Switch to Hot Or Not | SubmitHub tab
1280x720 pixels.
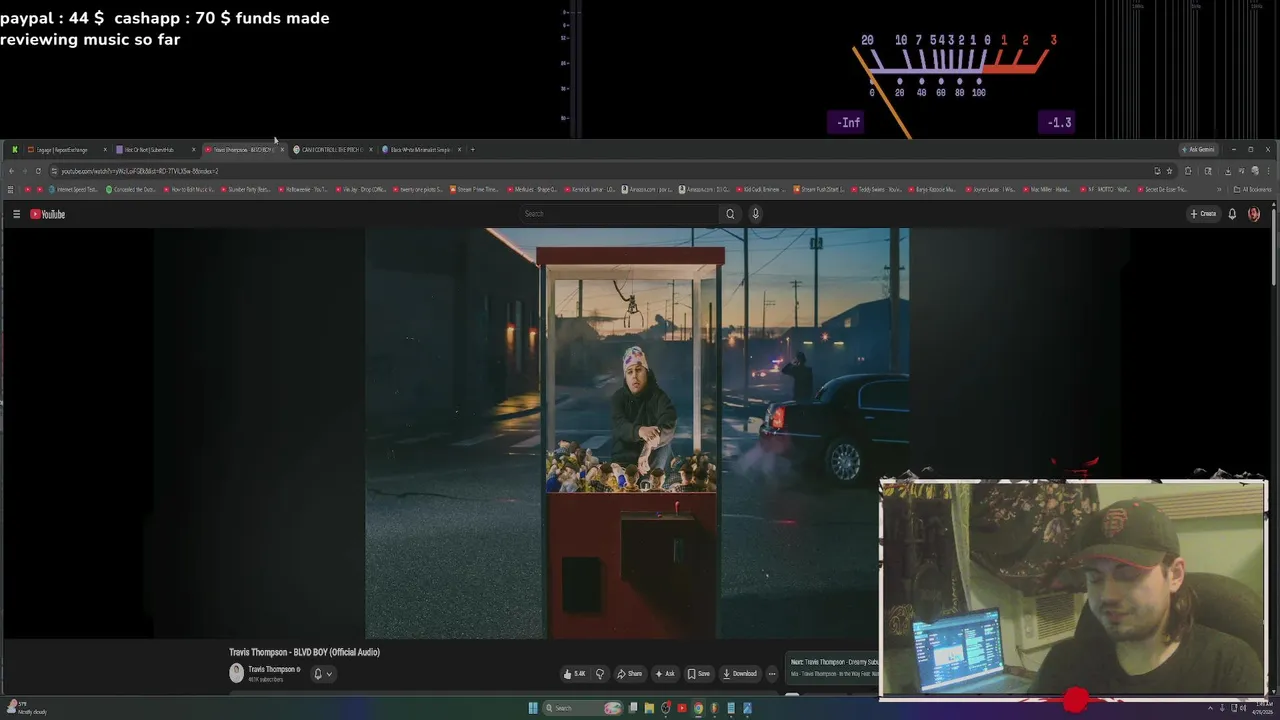click(x=154, y=150)
